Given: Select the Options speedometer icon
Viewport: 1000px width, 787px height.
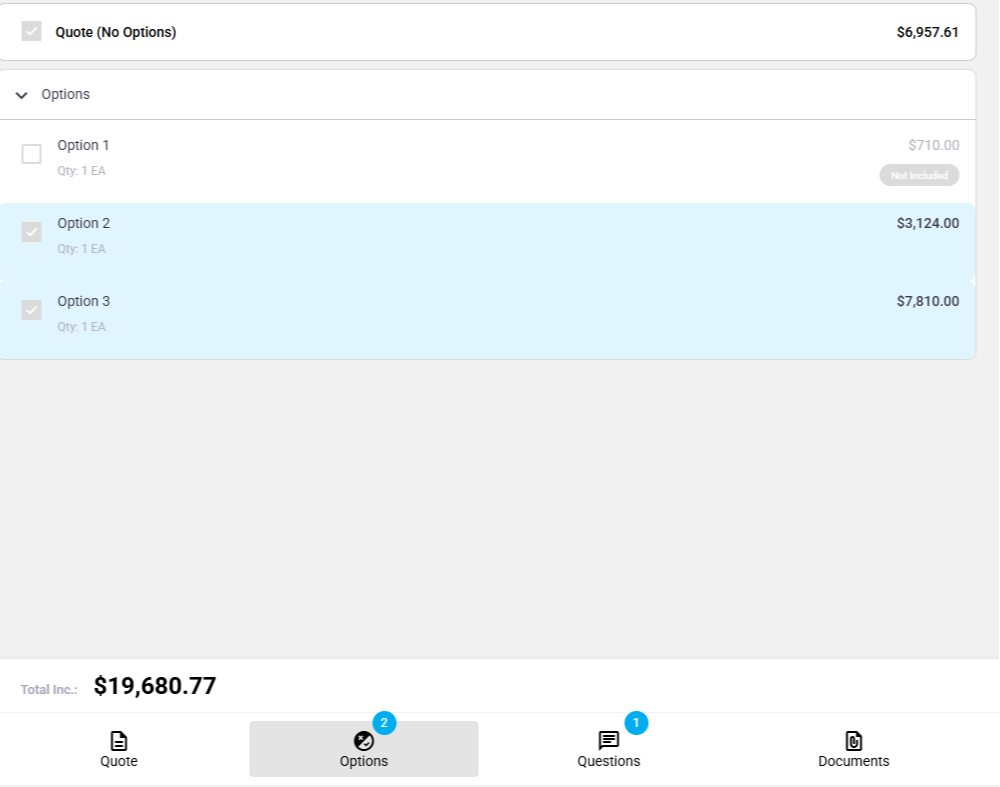Looking at the screenshot, I should [364, 741].
